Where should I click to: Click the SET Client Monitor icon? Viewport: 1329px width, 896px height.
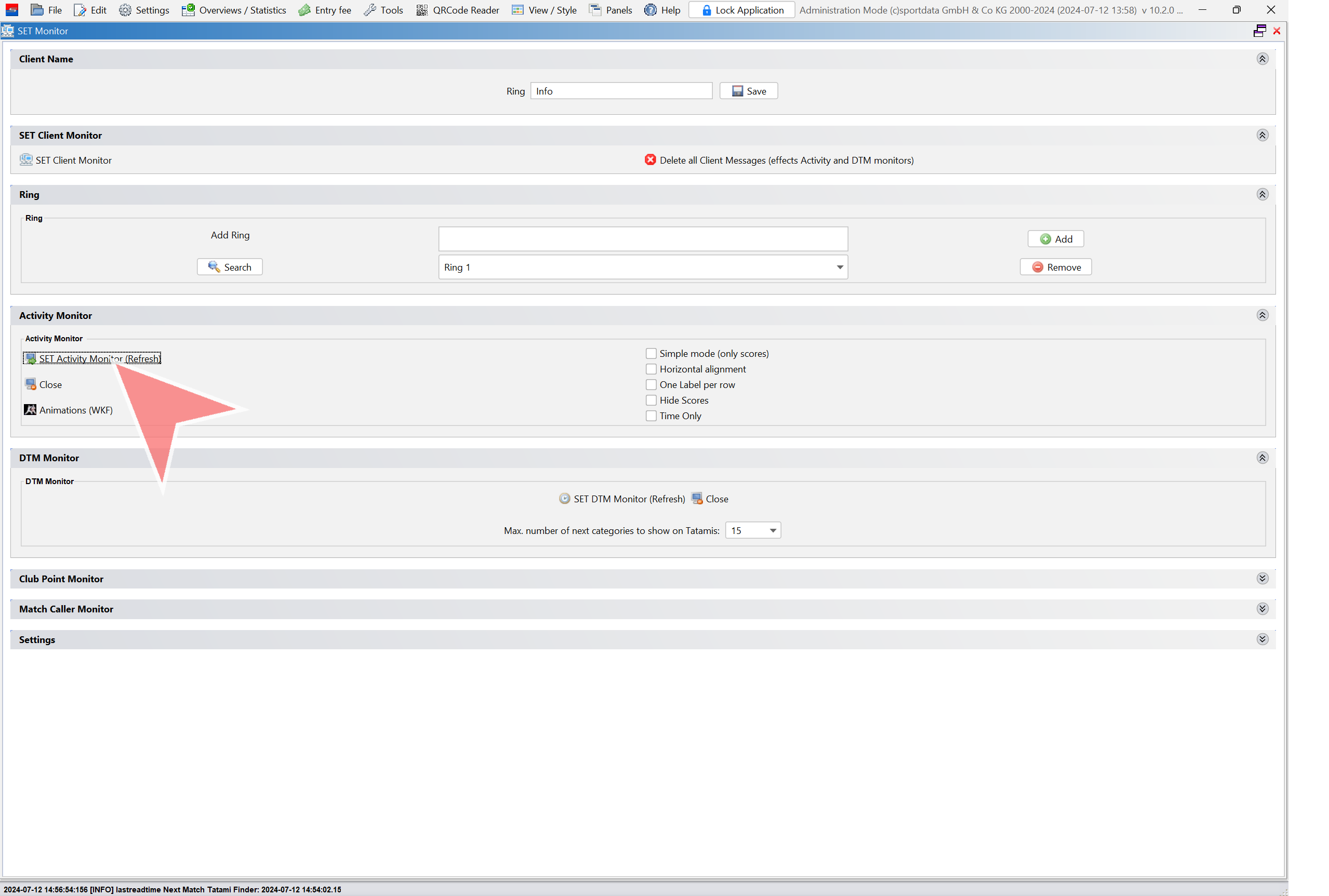(x=26, y=159)
